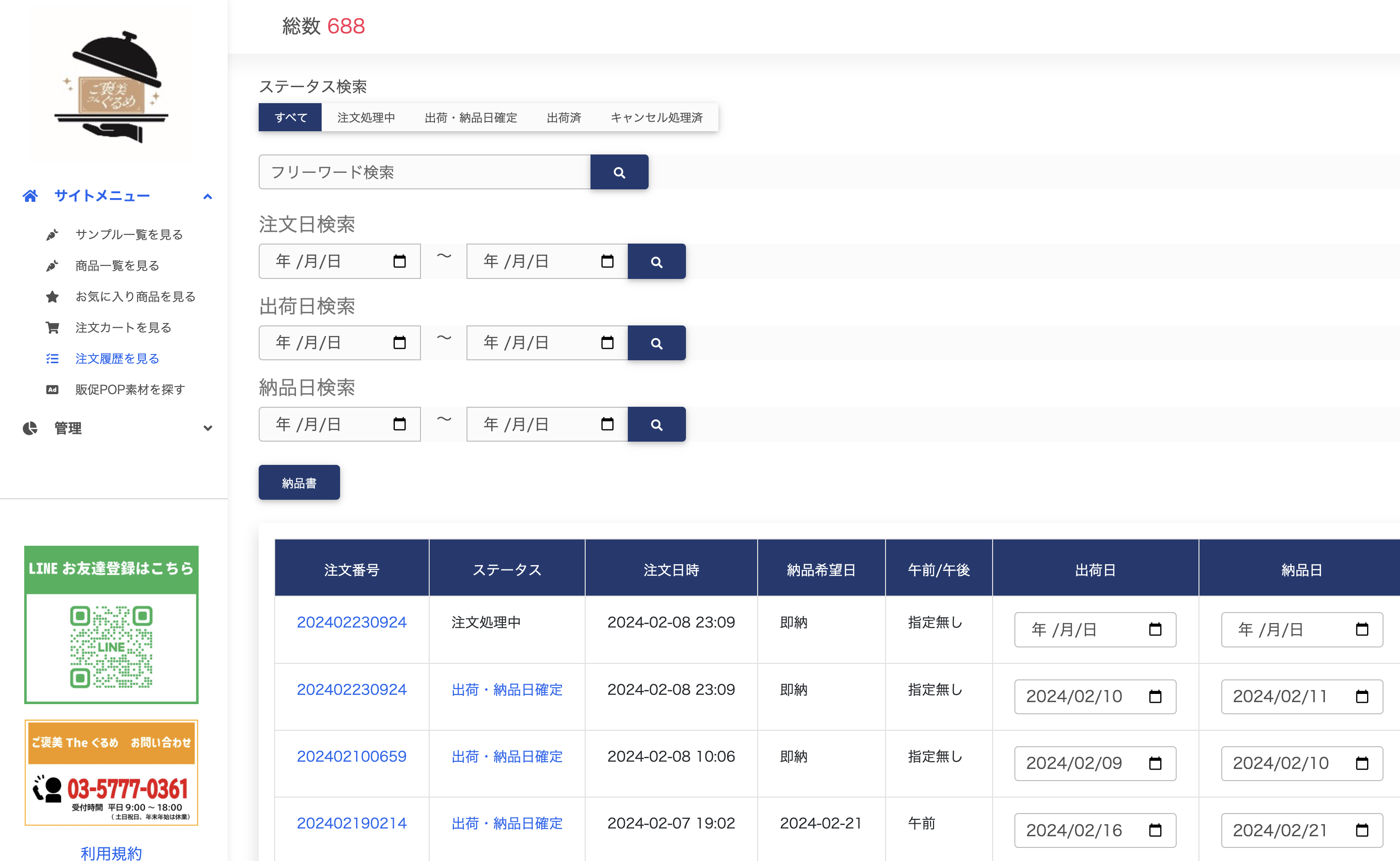The image size is (1400, 861).
Task: Click the 出荷日検索 search magnifier button
Action: 656,343
